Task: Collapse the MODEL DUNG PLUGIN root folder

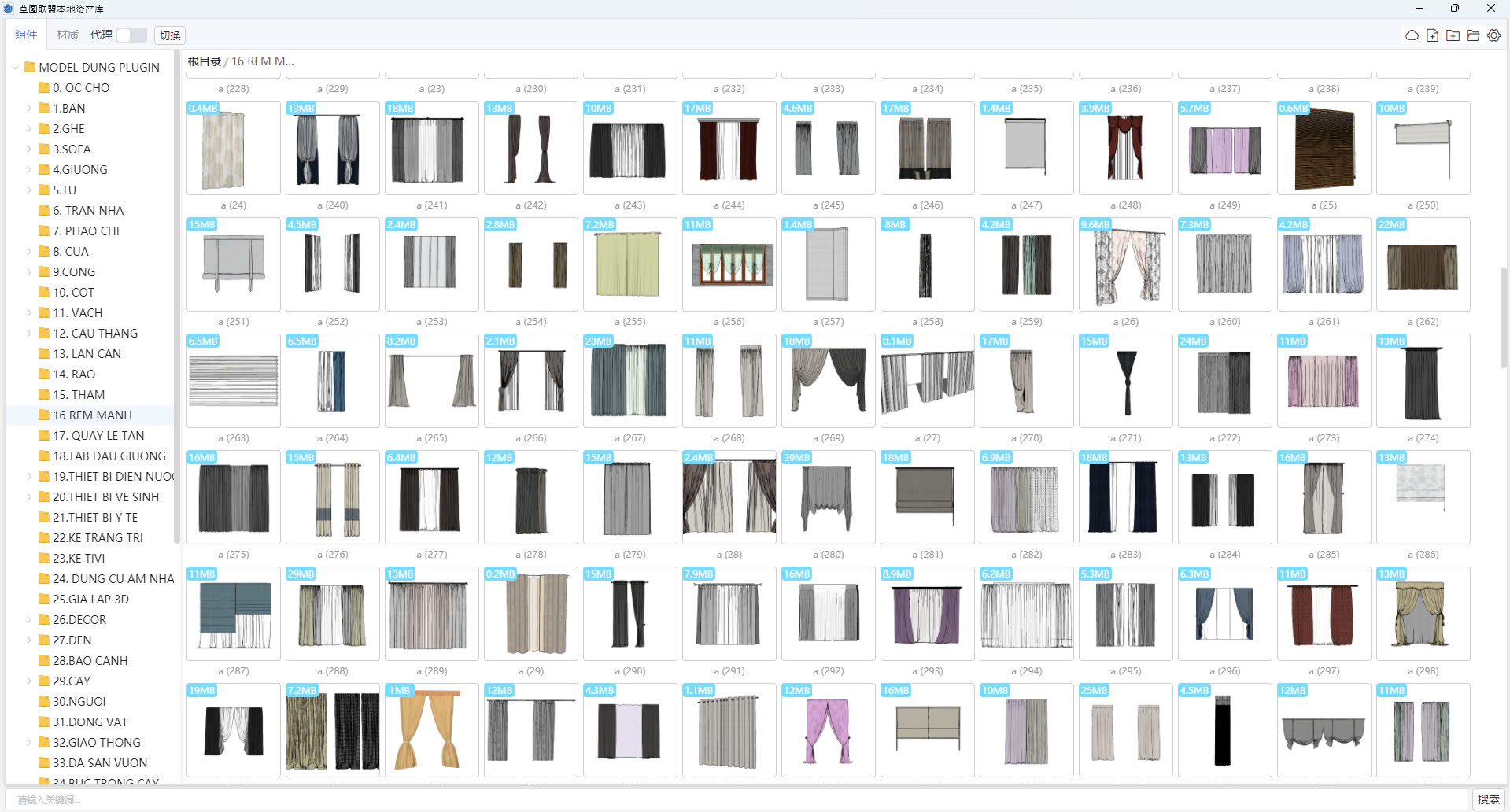Action: [x=15, y=68]
